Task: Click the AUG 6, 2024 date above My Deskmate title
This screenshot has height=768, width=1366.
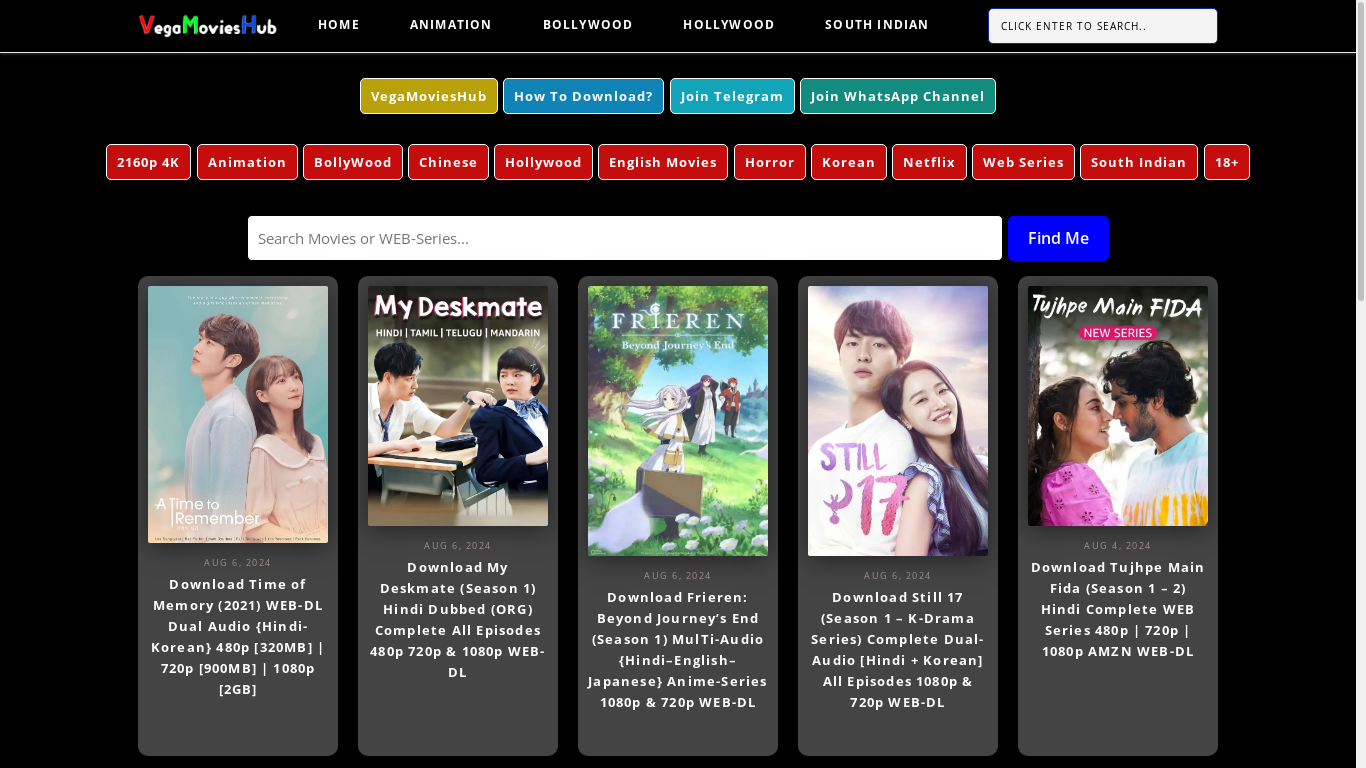Action: tap(458, 546)
